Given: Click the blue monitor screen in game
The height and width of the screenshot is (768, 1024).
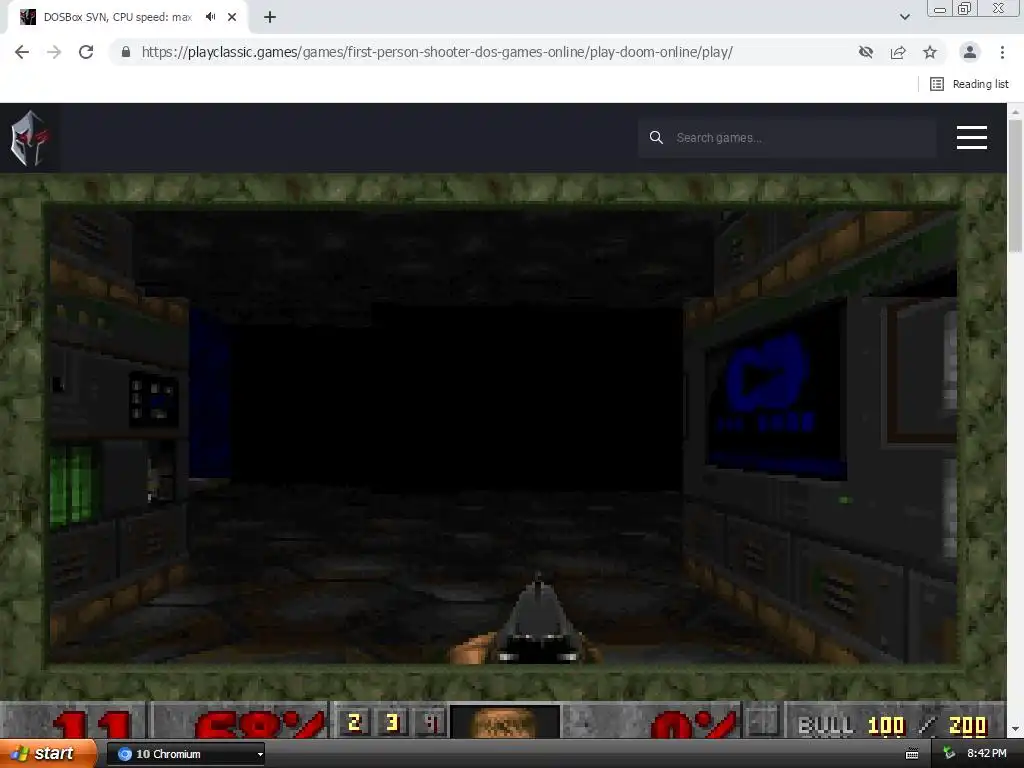Looking at the screenshot, I should coord(775,392).
